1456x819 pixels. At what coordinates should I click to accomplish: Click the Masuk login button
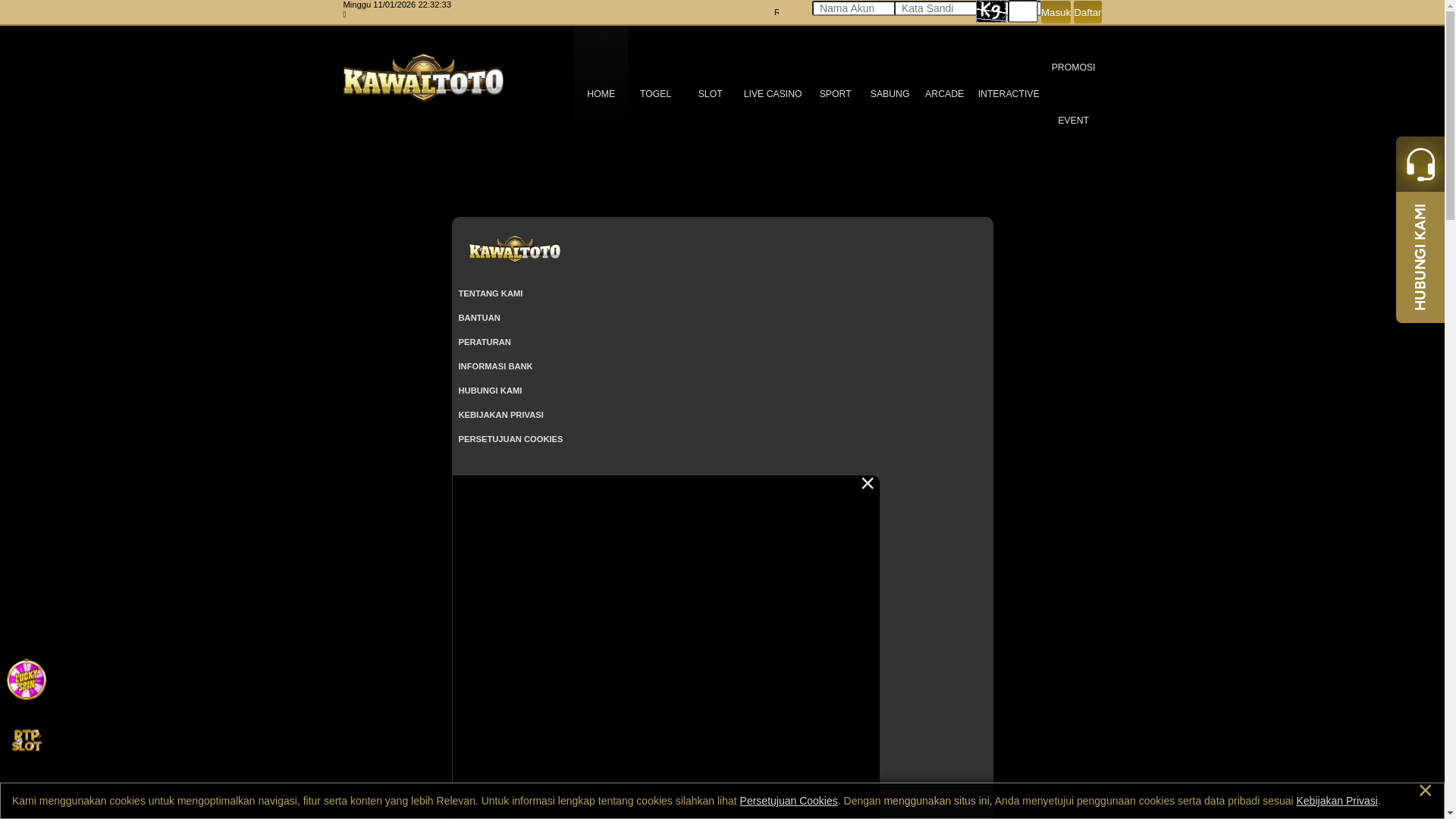pos(1056,12)
